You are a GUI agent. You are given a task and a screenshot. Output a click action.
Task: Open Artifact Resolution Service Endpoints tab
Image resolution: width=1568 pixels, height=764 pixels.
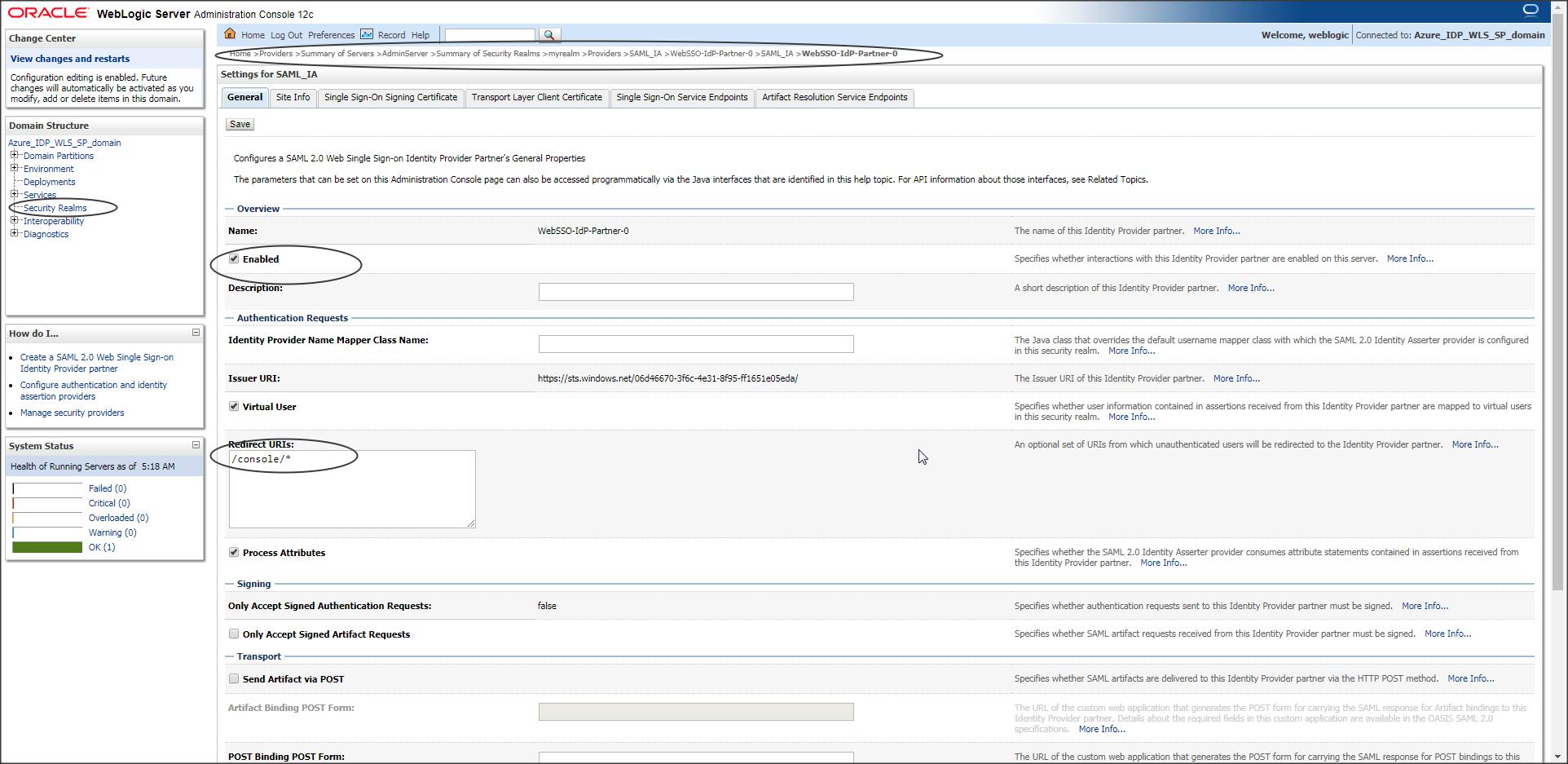point(835,98)
